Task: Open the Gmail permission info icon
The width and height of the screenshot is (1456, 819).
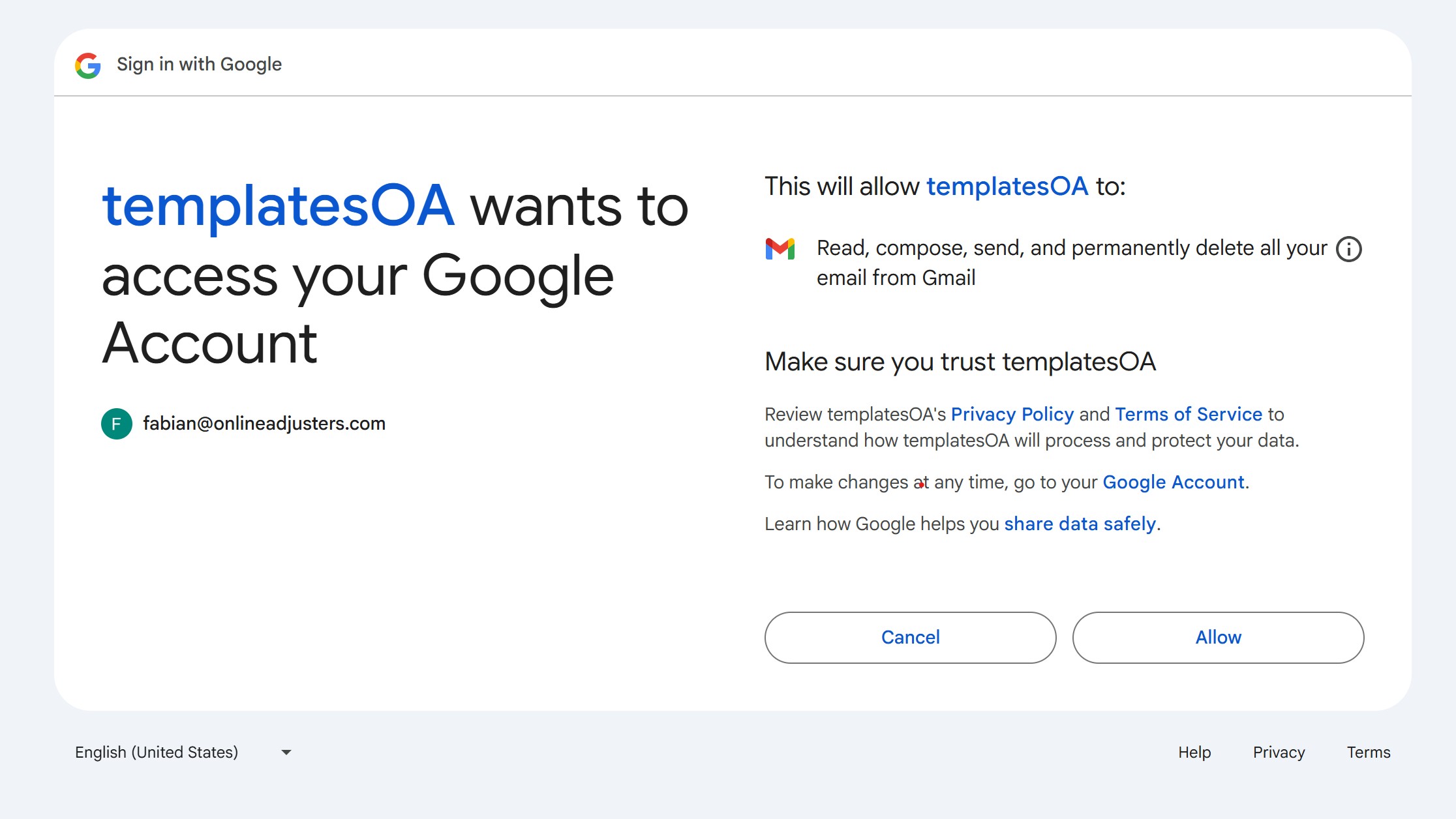Action: pyautogui.click(x=1349, y=249)
